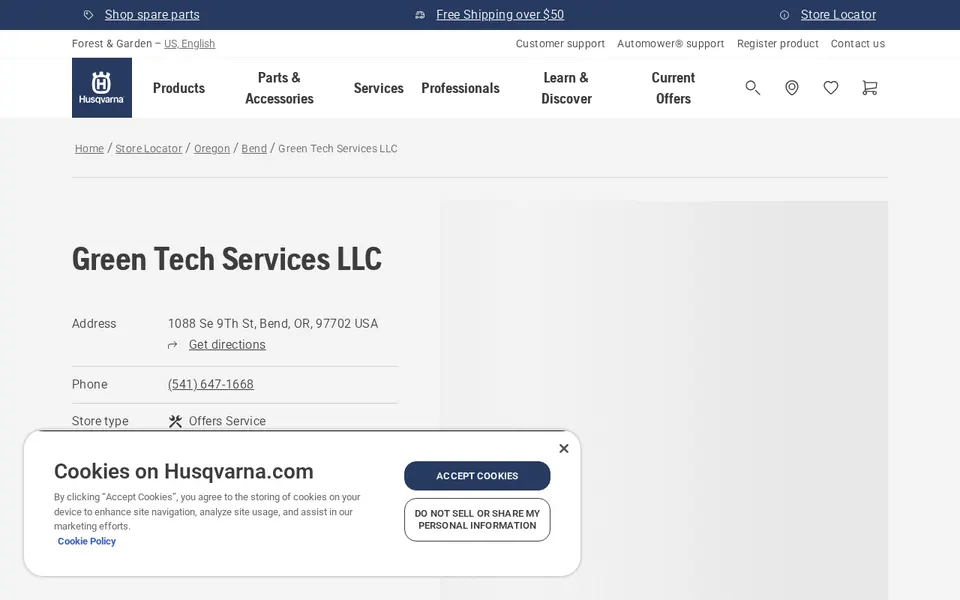Viewport: 960px width, 600px height.
Task: Open the Parts & Accessories menu
Action: 279,88
